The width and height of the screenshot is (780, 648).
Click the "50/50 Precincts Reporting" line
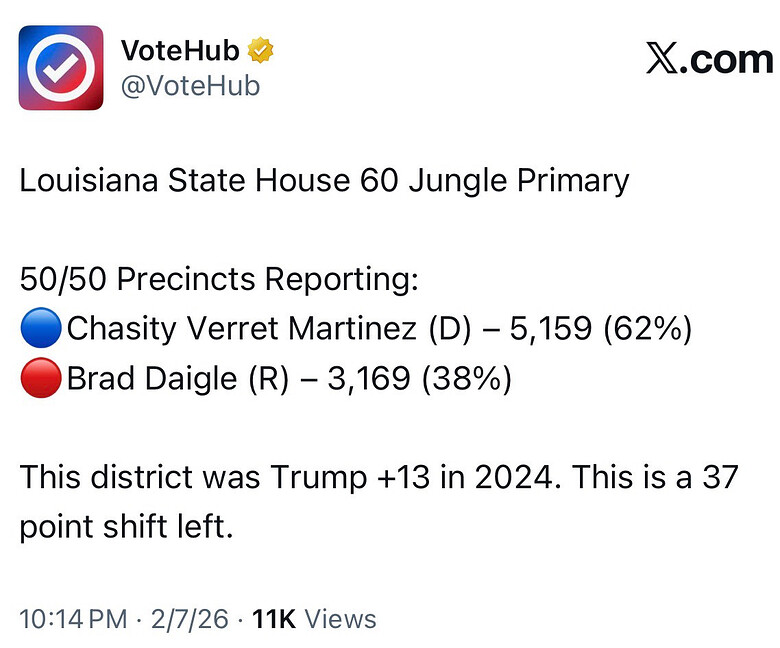(218, 279)
